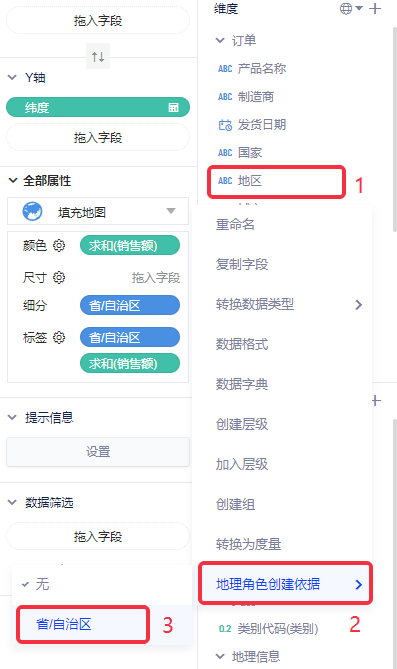Click the globe icon in the 维度 header
Screen dimensions: 397x669
pyautogui.click(x=346, y=9)
